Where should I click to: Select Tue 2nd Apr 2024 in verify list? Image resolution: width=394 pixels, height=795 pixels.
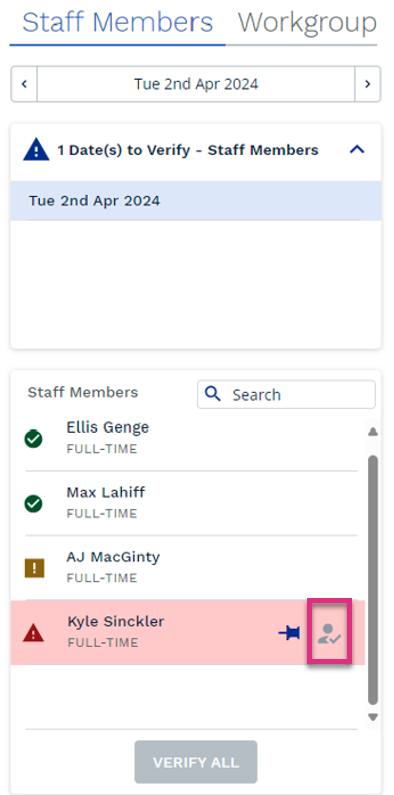tap(196, 201)
